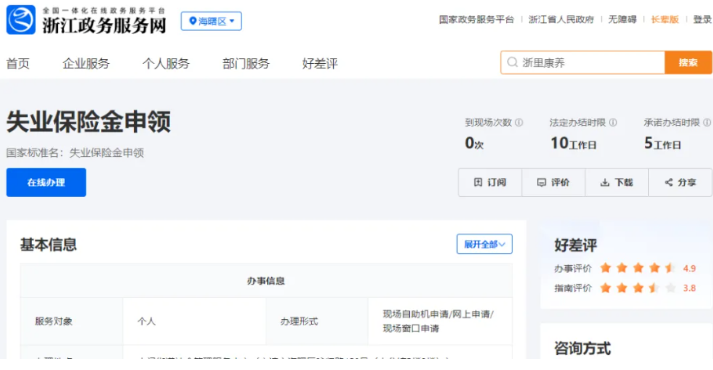Viewport: 713px width, 370px height.
Task: Click the 0次 on-site visits value
Action: pos(474,143)
